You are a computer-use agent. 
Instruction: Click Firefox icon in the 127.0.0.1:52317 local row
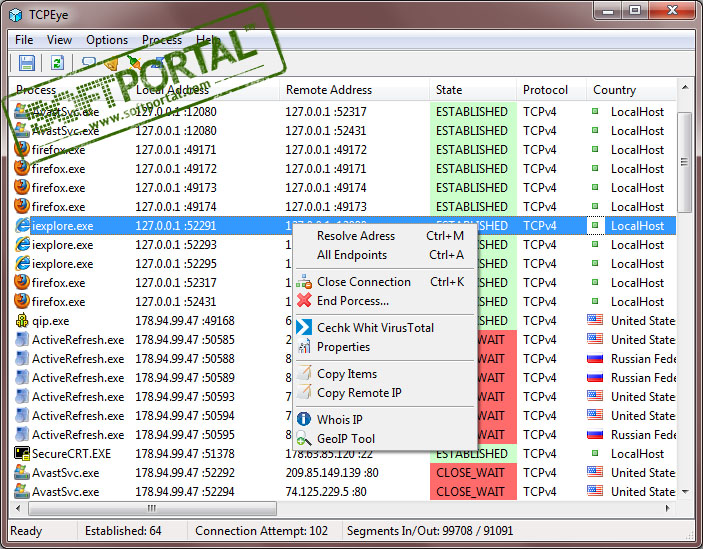click(22, 282)
